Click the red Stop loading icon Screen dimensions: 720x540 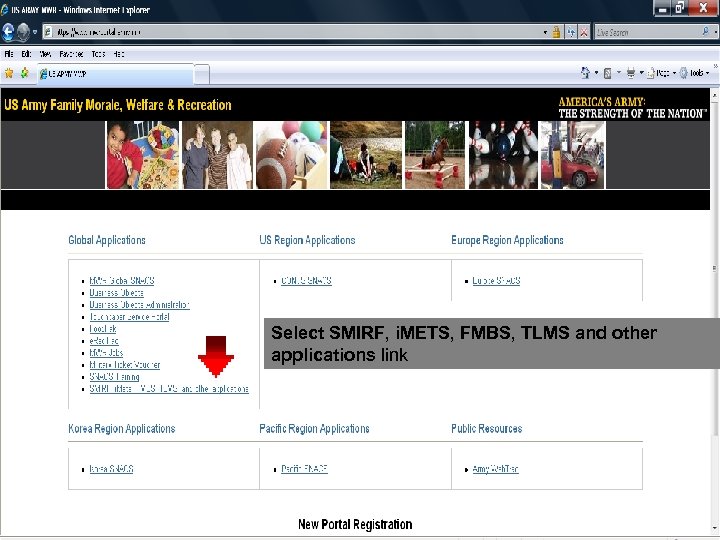tap(584, 32)
